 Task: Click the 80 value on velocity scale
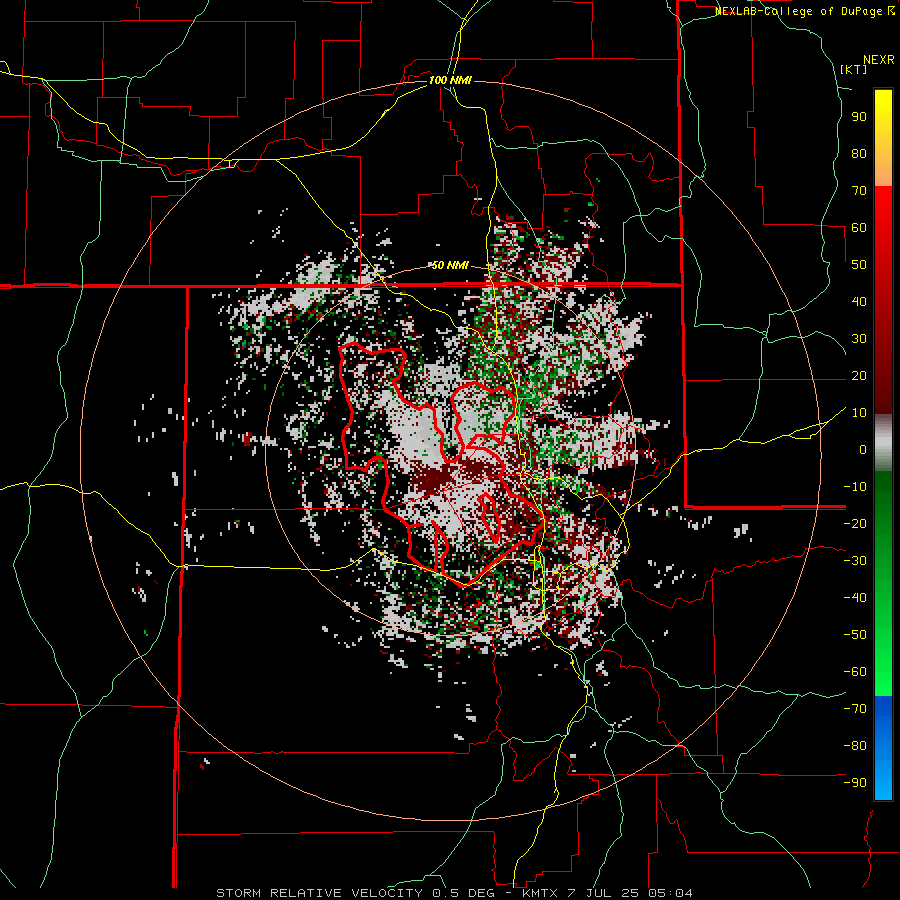(859, 154)
